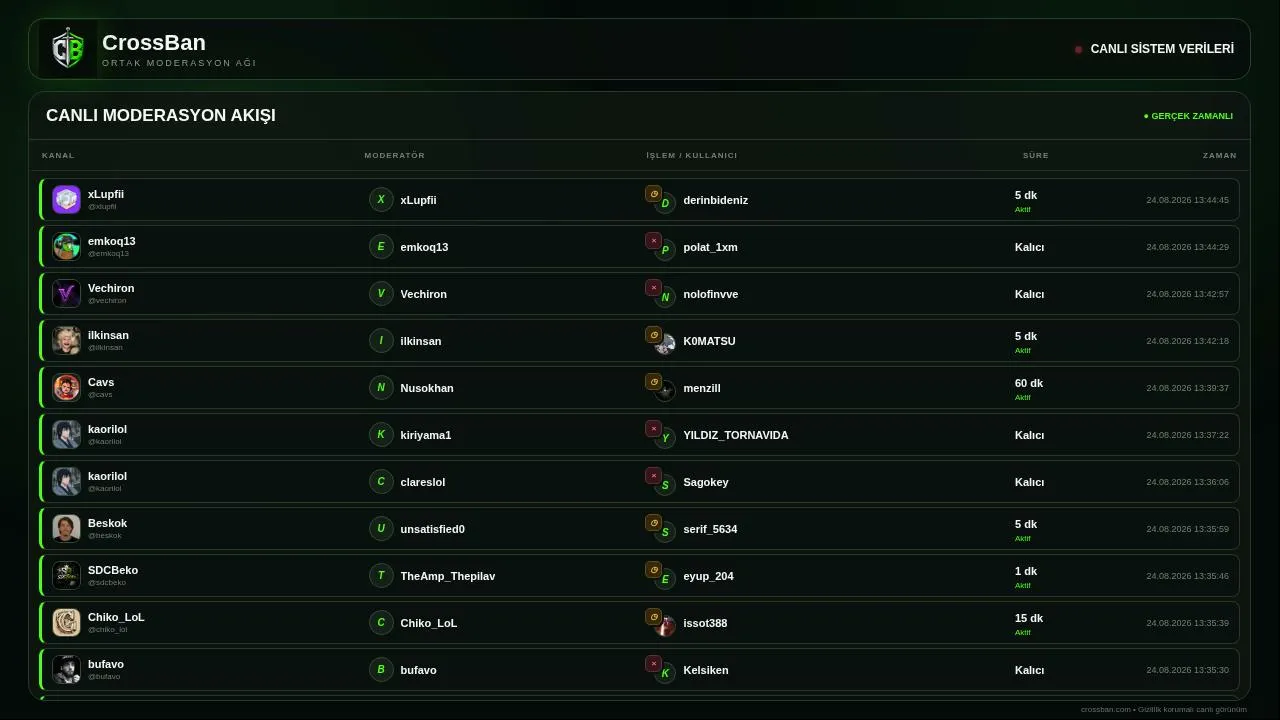Click moderator badge N for Nusokhan
This screenshot has height=720, width=1280.
tap(381, 388)
